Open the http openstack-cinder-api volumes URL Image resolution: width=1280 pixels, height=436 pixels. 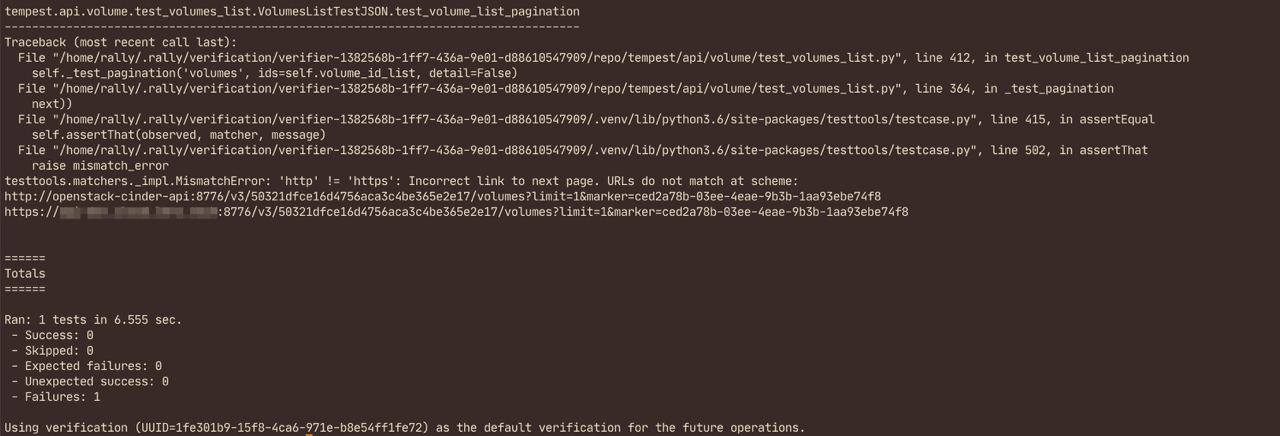click(x=442, y=196)
